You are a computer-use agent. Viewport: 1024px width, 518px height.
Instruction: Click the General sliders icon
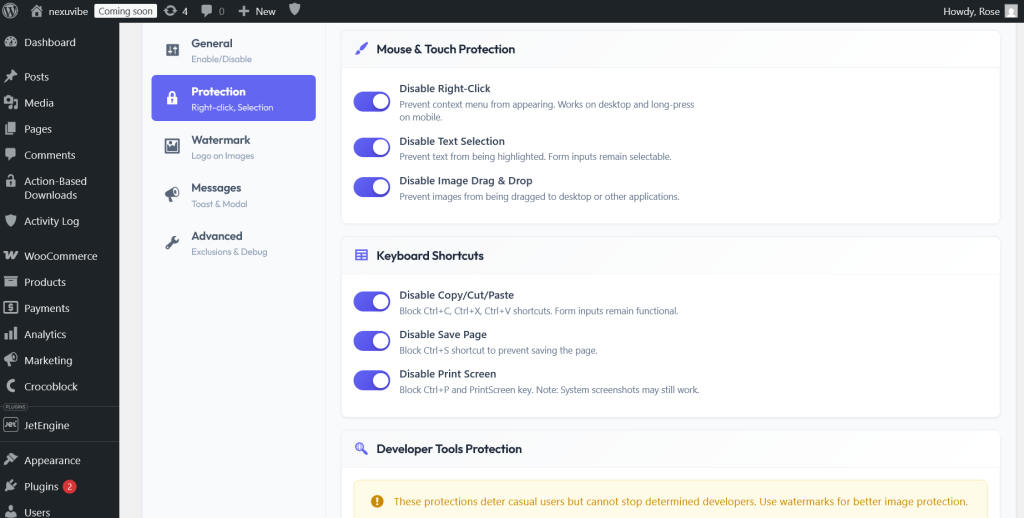click(x=172, y=50)
